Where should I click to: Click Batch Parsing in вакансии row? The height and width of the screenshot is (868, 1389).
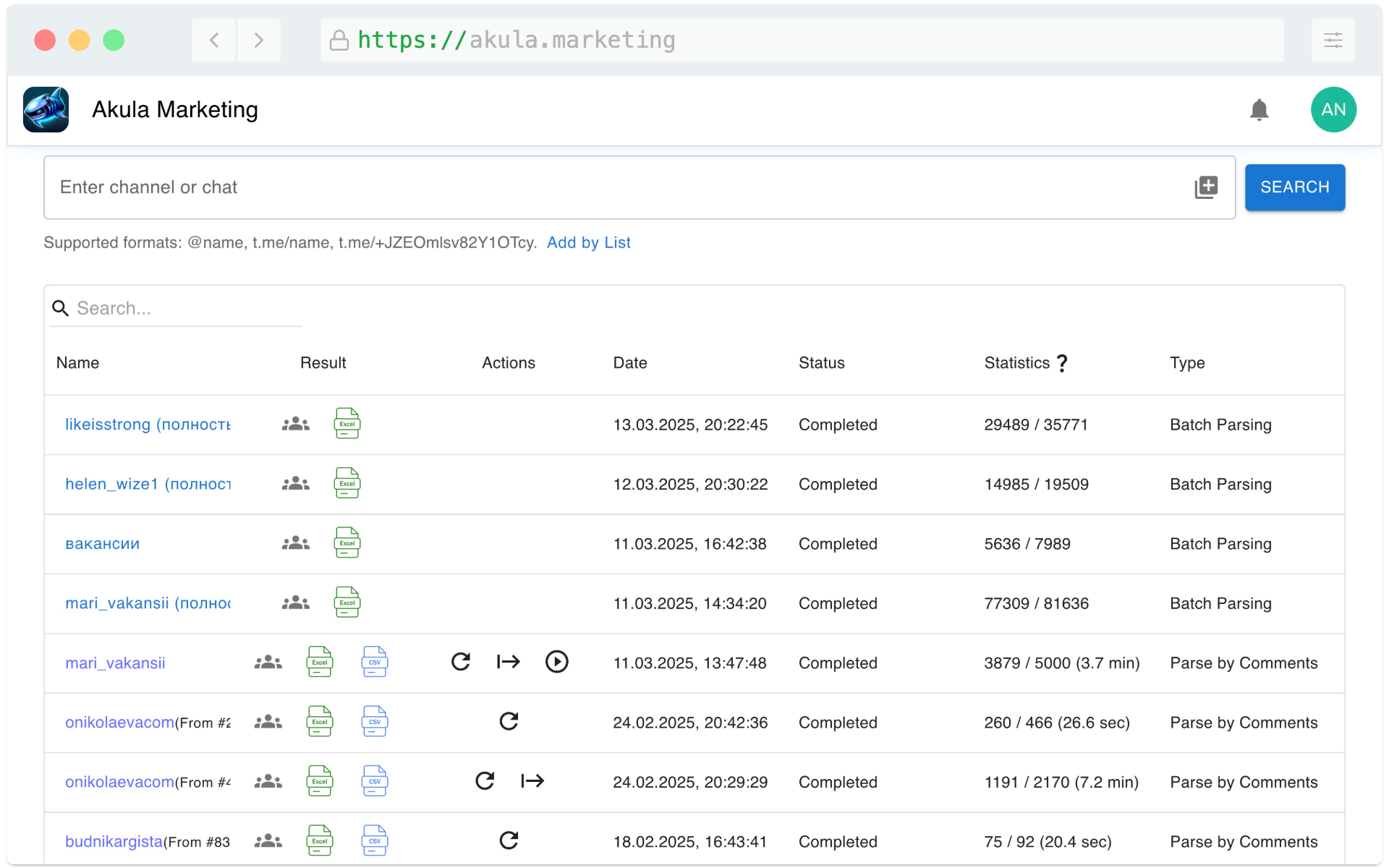(x=1221, y=544)
